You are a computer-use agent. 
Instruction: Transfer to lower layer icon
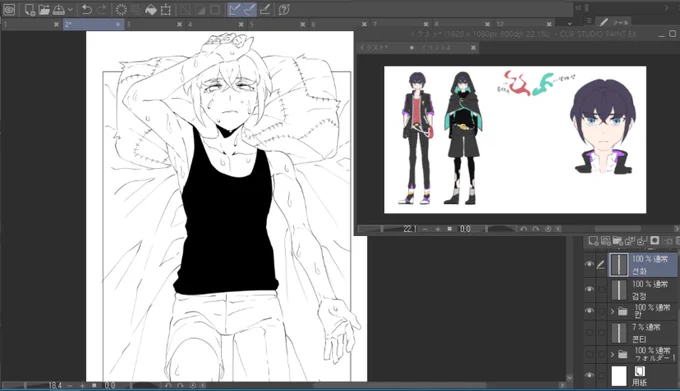[x=630, y=241]
